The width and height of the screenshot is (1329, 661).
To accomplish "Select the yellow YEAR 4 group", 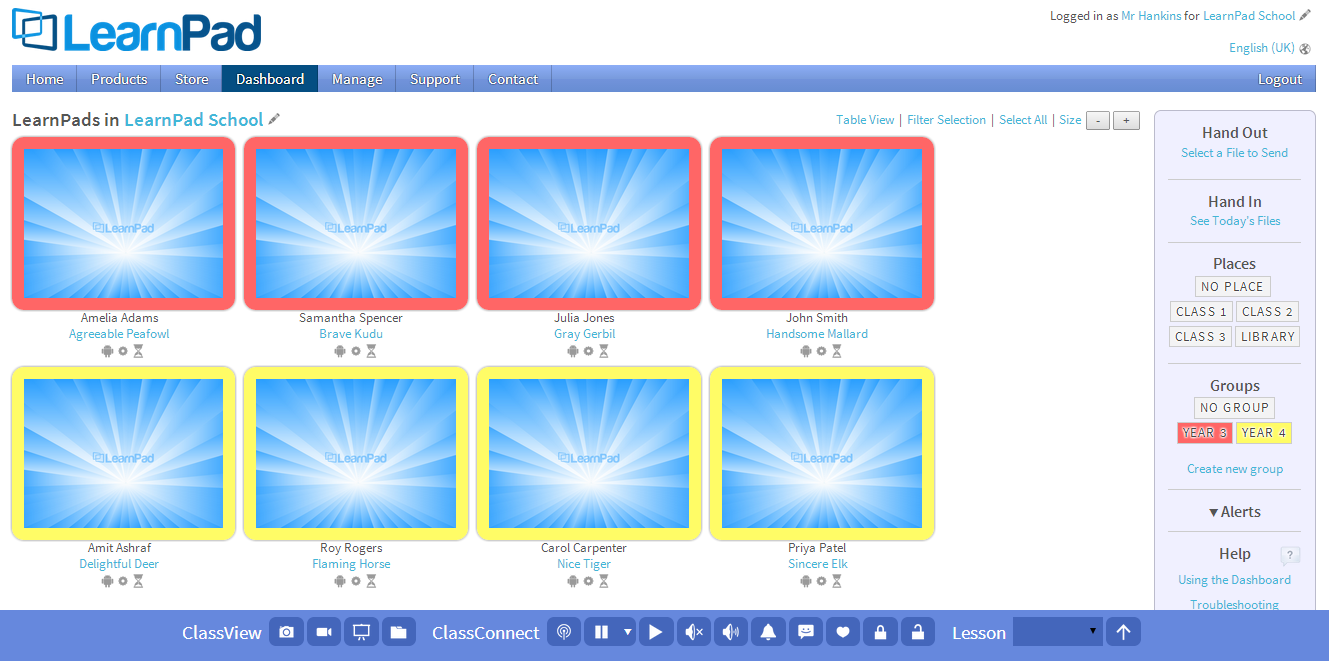I will 1264,433.
